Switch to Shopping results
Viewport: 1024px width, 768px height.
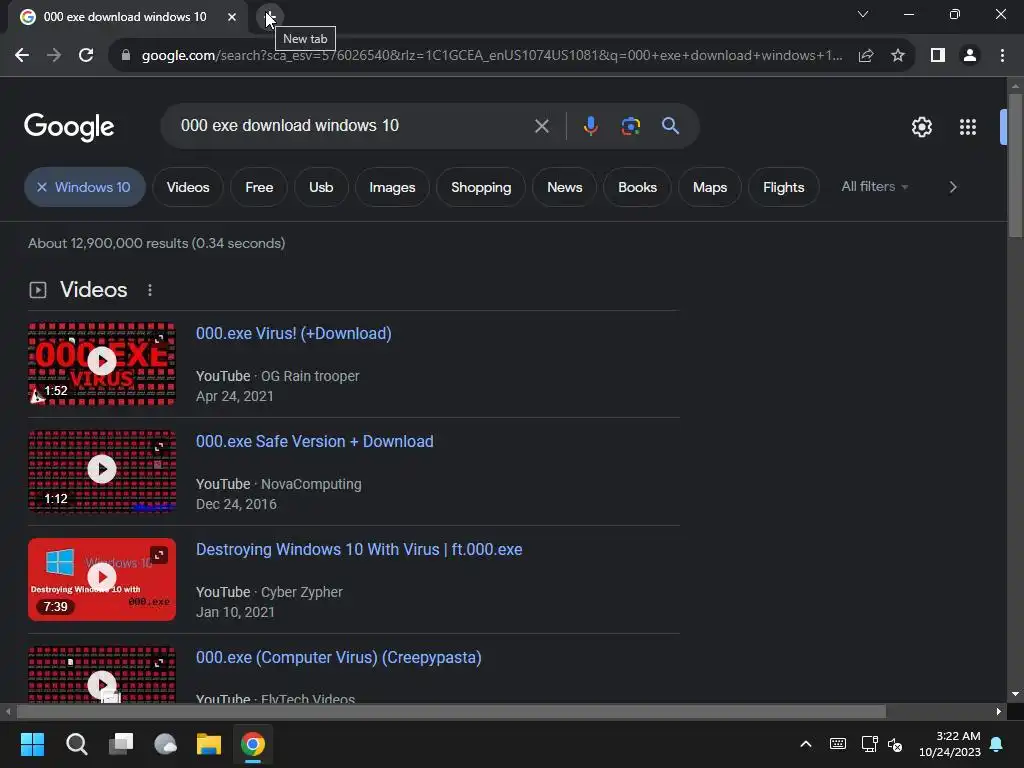click(x=481, y=187)
